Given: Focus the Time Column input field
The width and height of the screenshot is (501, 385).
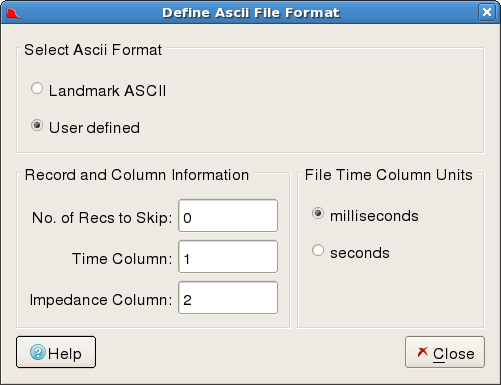Looking at the screenshot, I should click(228, 257).
